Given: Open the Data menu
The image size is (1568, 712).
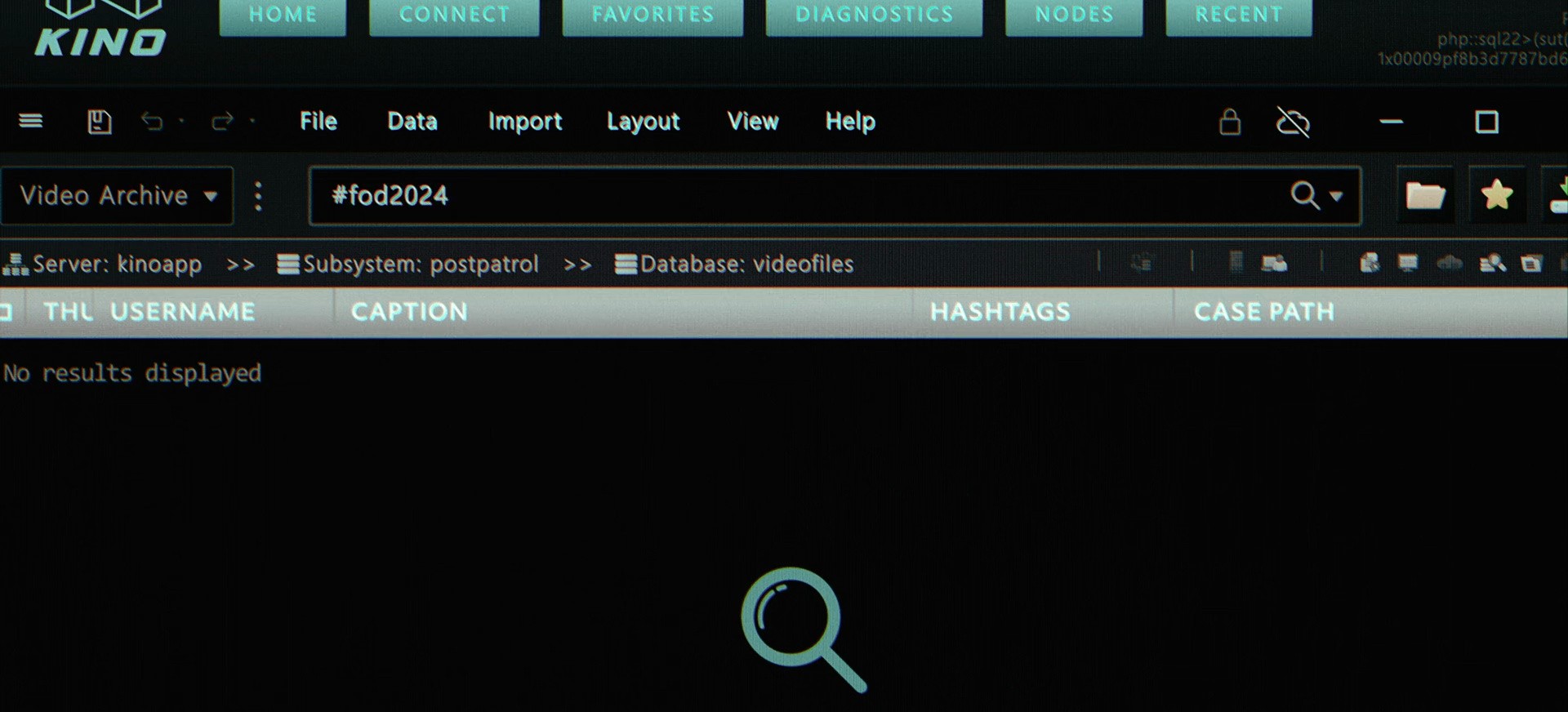Looking at the screenshot, I should [412, 122].
